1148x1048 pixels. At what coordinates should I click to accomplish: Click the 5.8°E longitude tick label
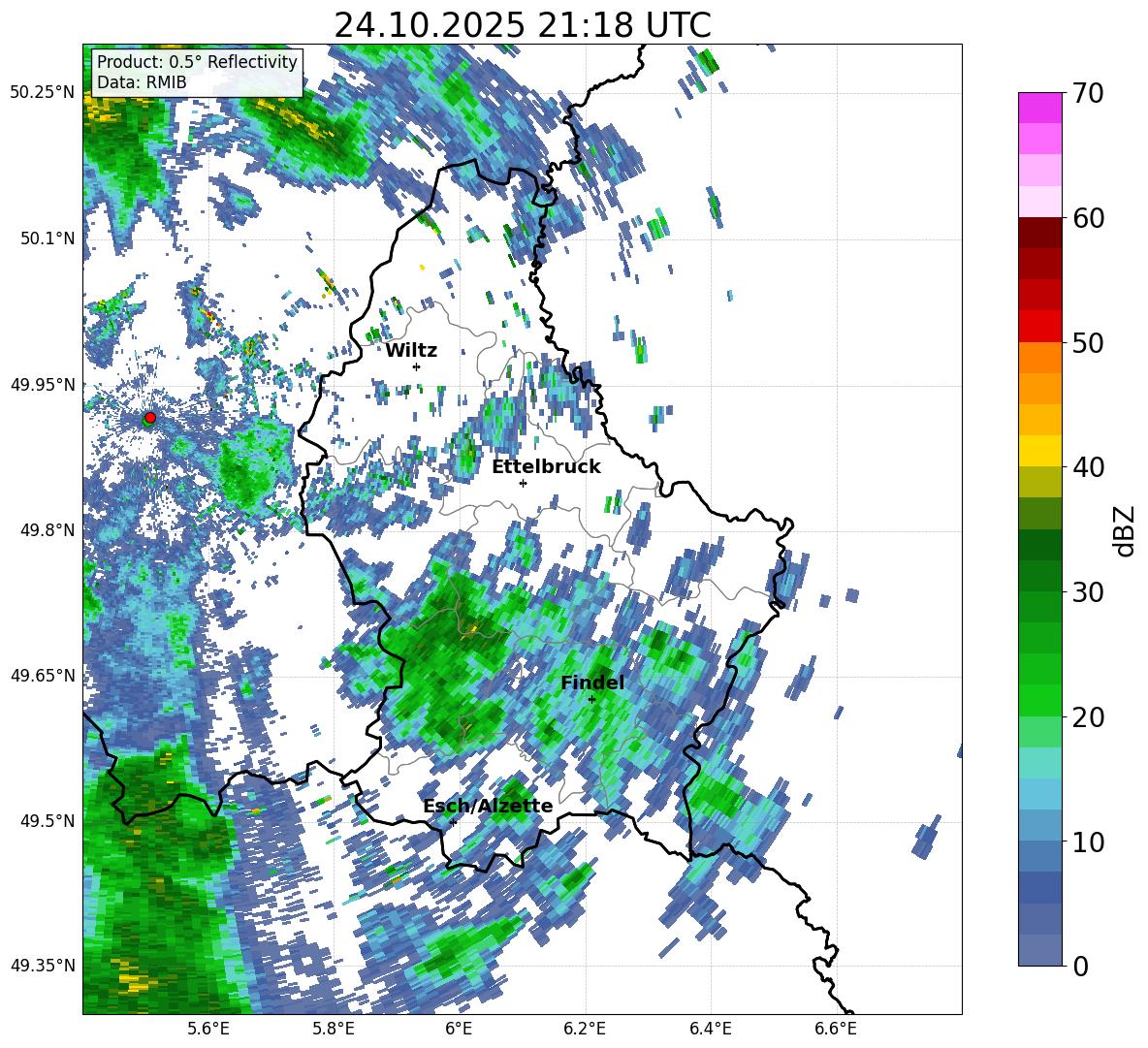334,1030
